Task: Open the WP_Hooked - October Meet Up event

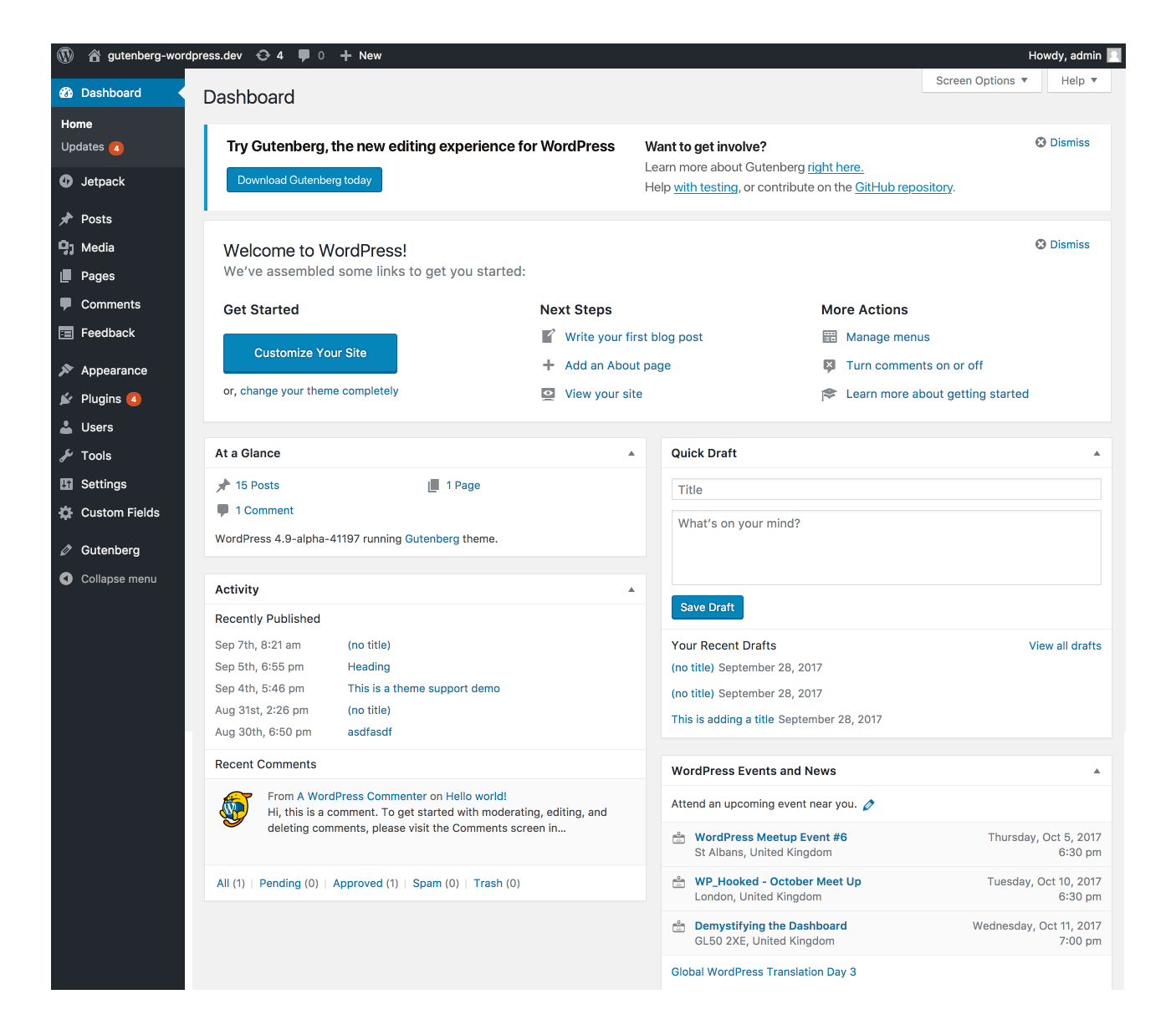Action: (x=778, y=881)
